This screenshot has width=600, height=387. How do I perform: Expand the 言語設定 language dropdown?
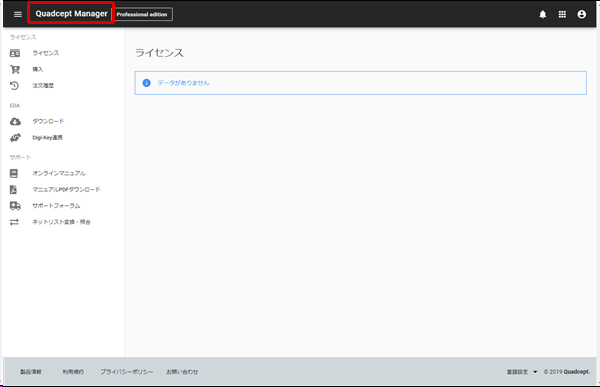pos(522,372)
